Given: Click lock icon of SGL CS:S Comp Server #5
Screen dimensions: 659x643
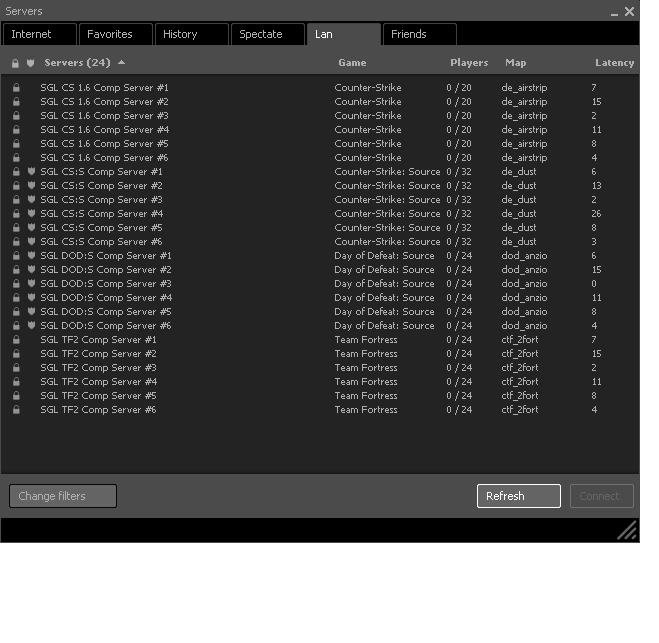Looking at the screenshot, I should tap(16, 227).
